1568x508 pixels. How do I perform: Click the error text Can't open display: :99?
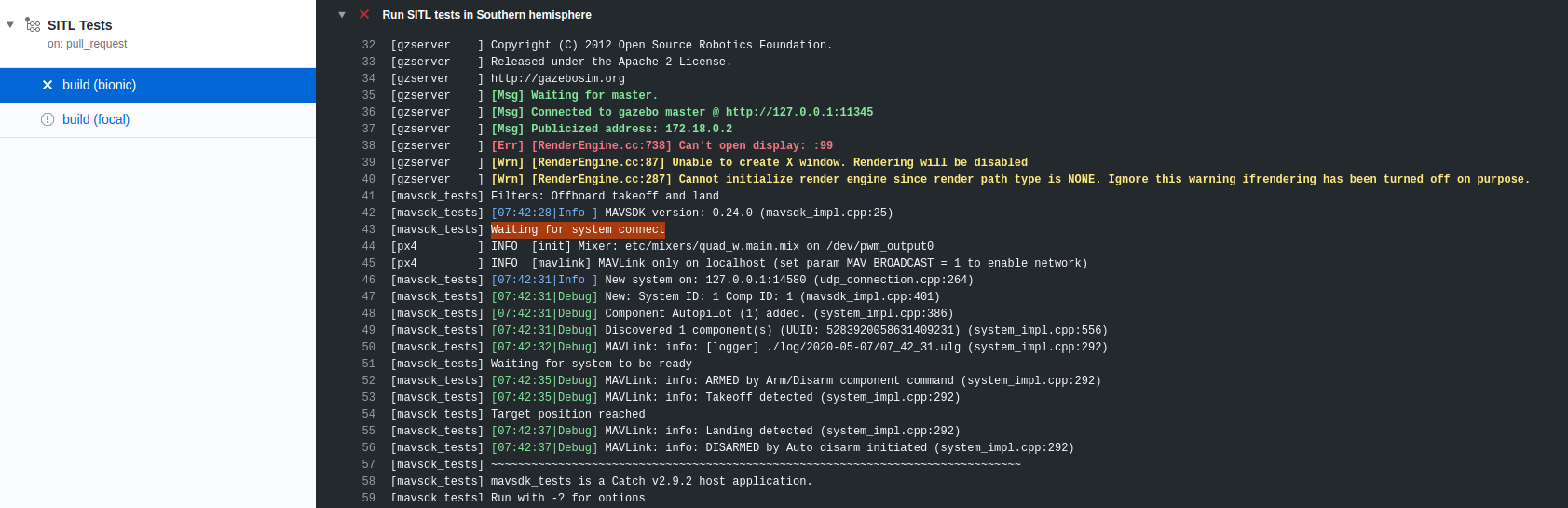tap(756, 145)
